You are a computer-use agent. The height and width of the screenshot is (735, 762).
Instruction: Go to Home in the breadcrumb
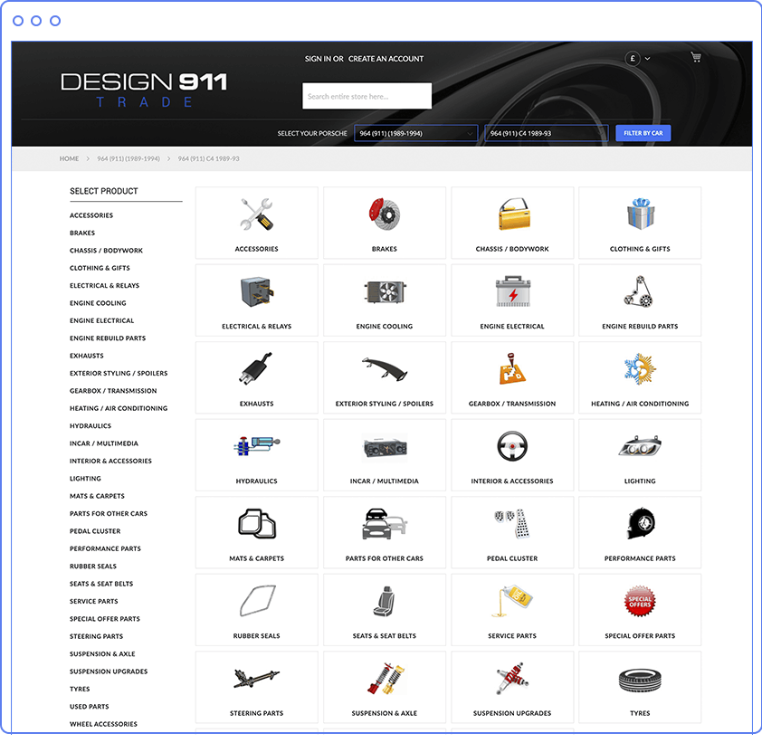[x=69, y=159]
